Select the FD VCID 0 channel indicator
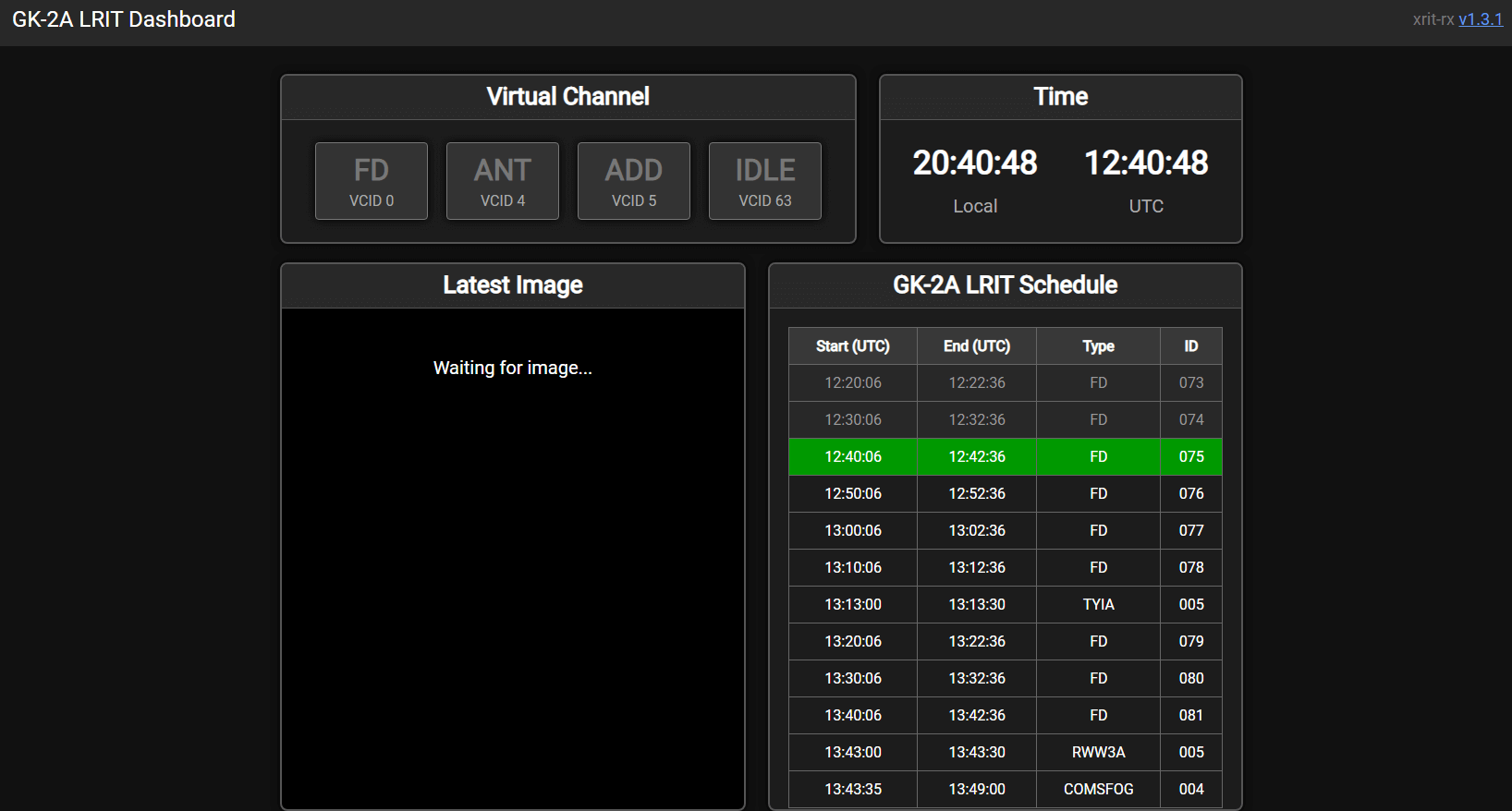Image resolution: width=1512 pixels, height=811 pixels. [x=372, y=181]
